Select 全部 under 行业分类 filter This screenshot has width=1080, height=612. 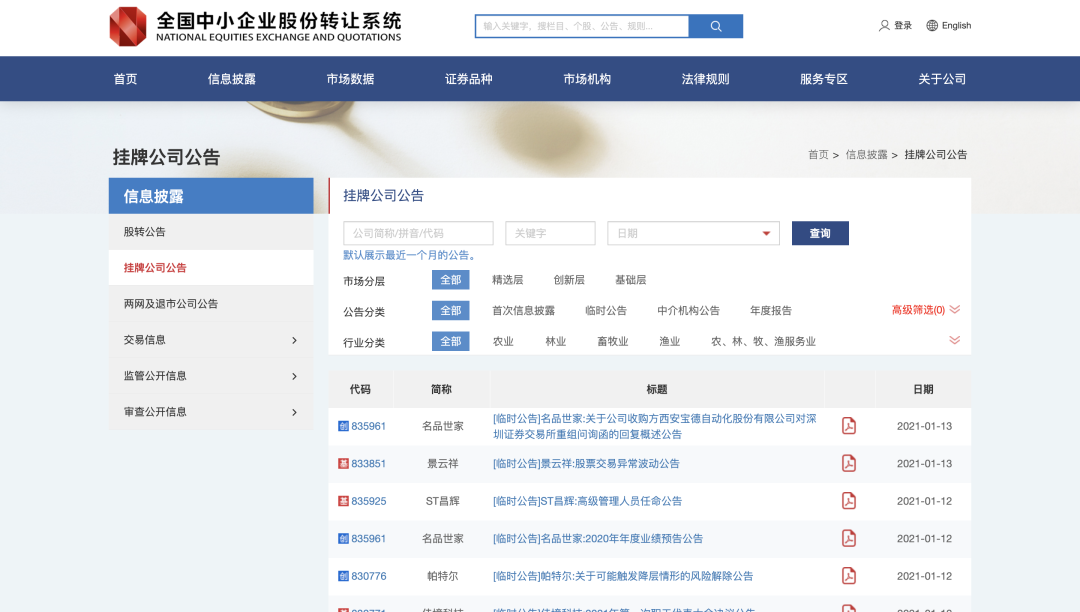pyautogui.click(x=450, y=341)
